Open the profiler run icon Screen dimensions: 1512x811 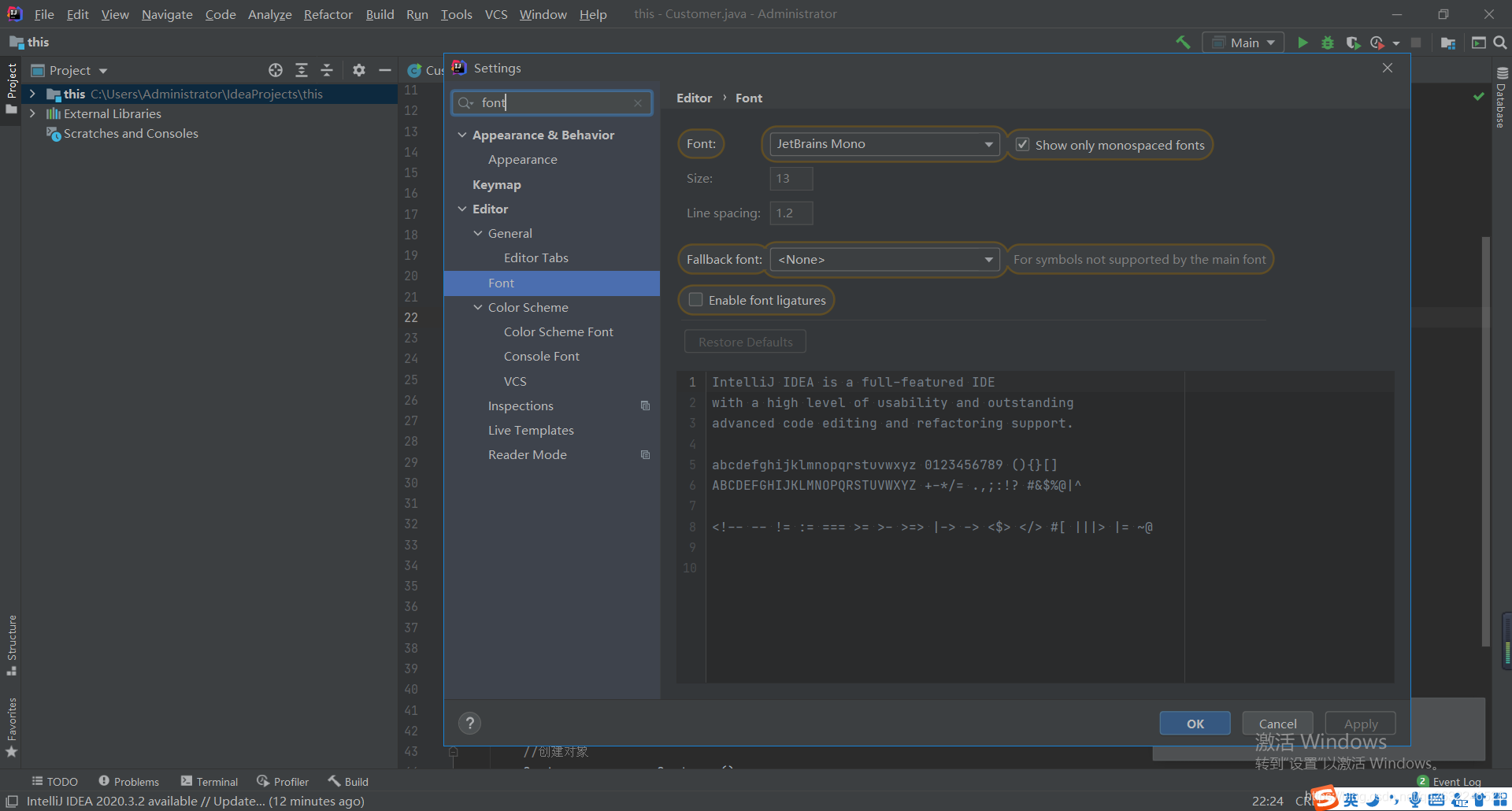tap(1377, 43)
